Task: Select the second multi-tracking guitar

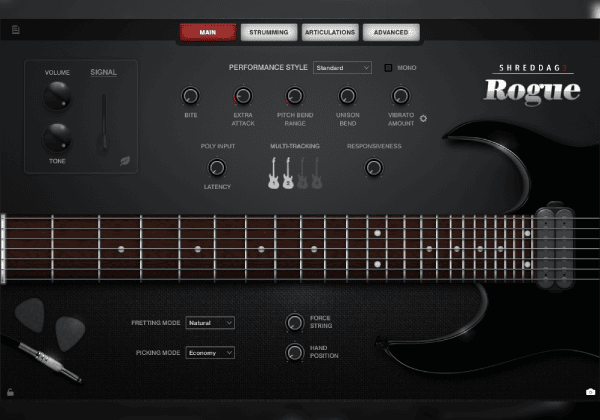Action: pos(288,173)
